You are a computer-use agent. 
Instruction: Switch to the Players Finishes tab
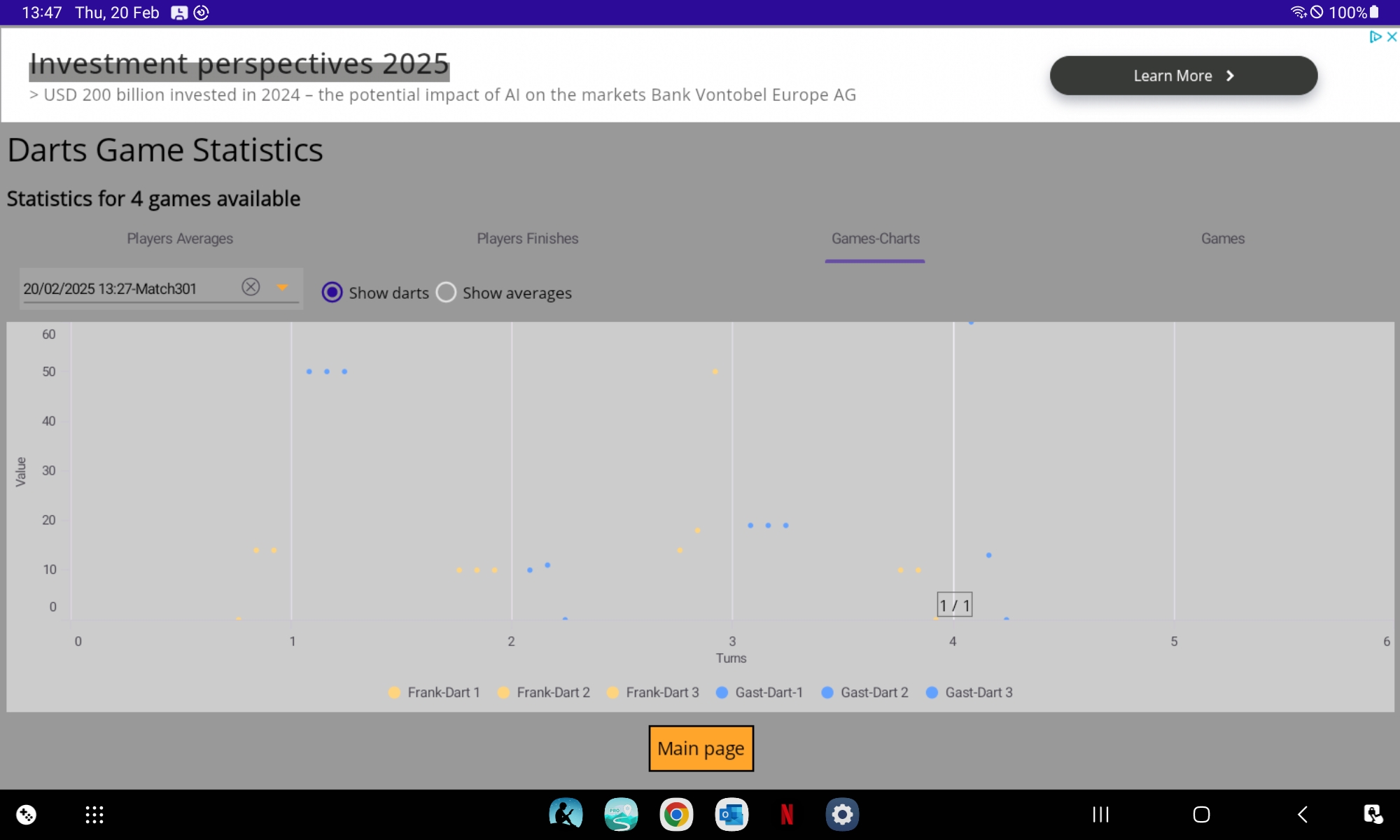point(527,239)
